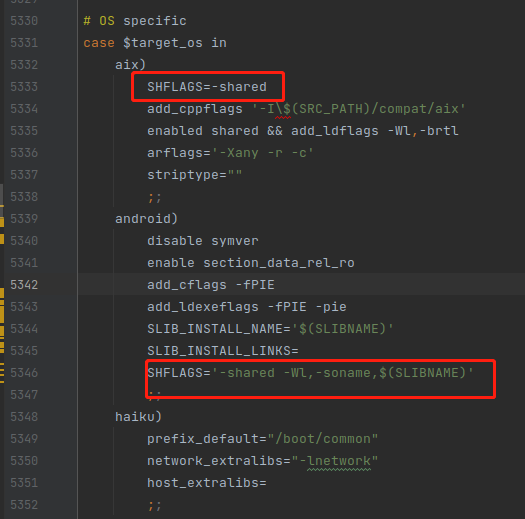
Task: Click the add_cppflags compat/aix line
Action: [x=306, y=109]
